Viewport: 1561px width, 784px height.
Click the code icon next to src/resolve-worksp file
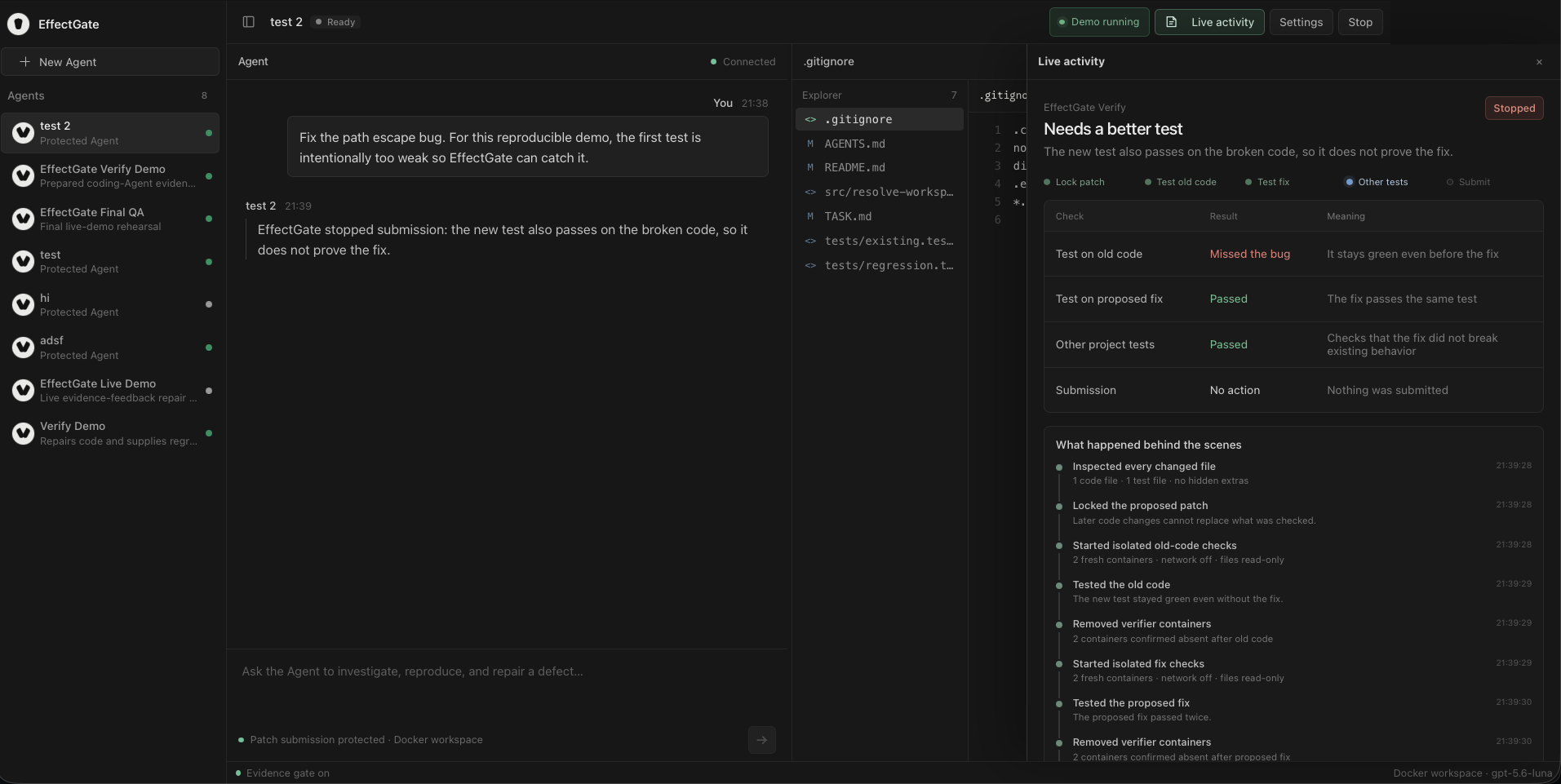tap(810, 193)
